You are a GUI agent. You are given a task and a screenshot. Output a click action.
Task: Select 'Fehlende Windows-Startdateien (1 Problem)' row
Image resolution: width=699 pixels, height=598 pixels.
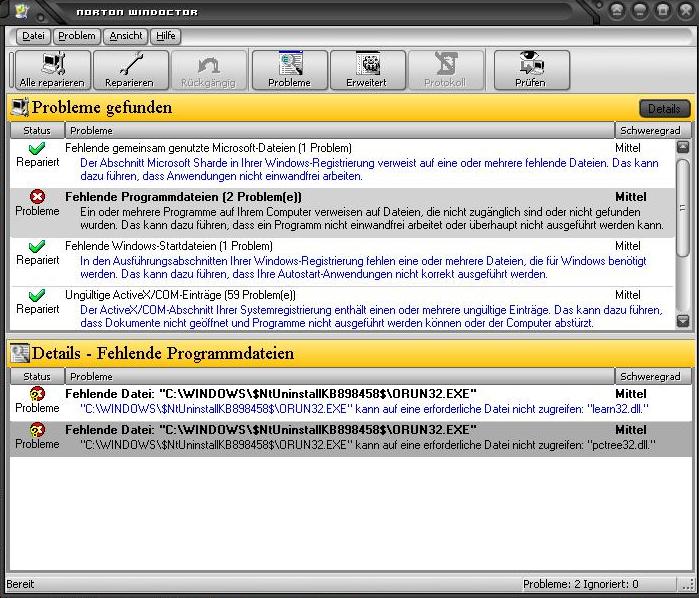(342, 261)
